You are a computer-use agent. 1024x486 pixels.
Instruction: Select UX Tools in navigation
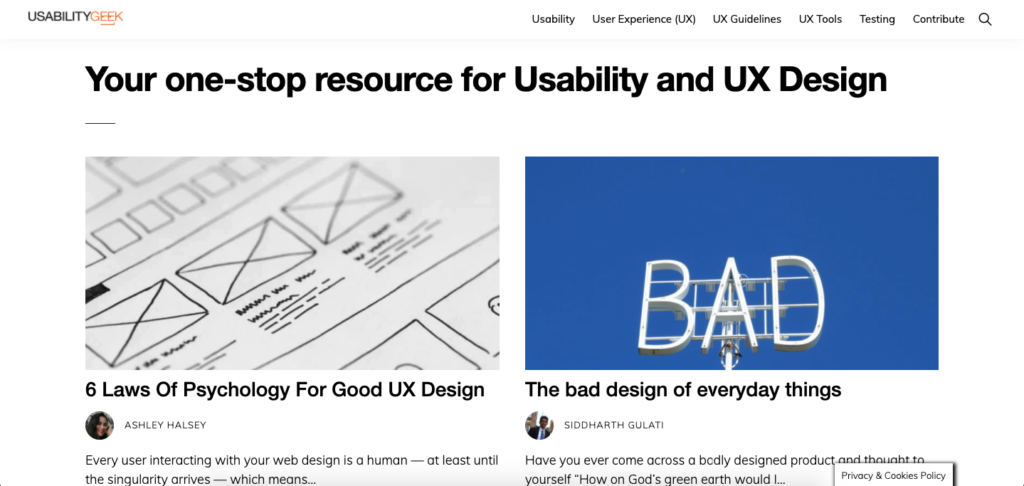click(820, 20)
